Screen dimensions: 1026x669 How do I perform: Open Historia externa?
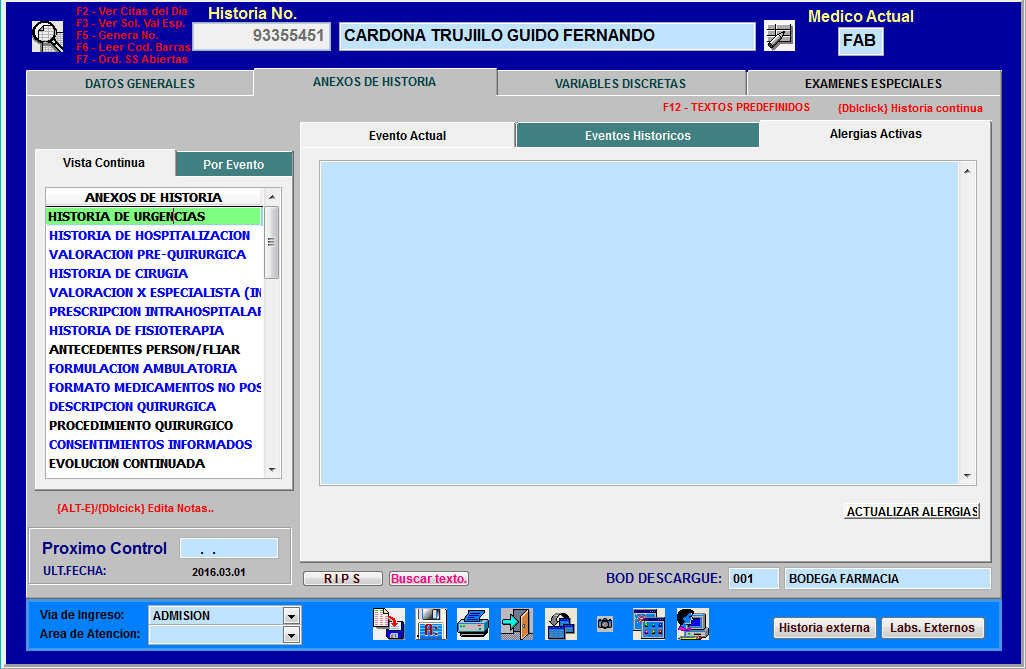pyautogui.click(x=824, y=628)
